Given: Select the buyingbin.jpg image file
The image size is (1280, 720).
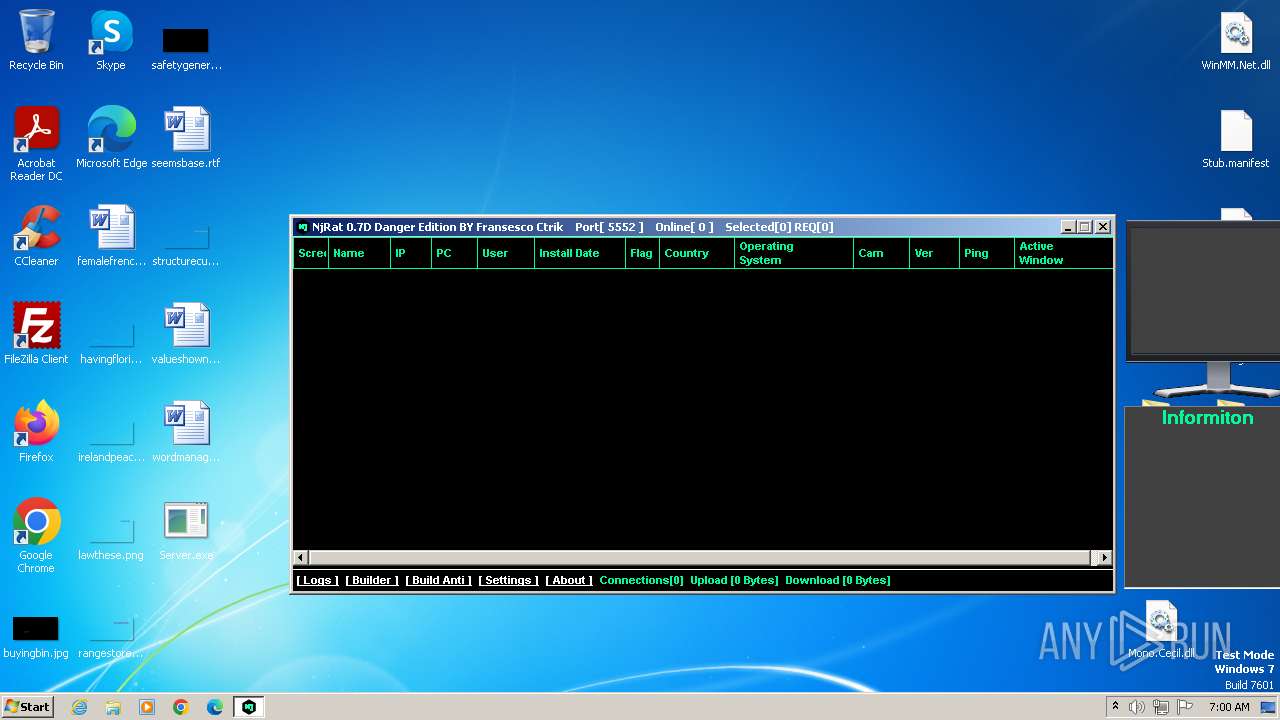Looking at the screenshot, I should pyautogui.click(x=36, y=637).
